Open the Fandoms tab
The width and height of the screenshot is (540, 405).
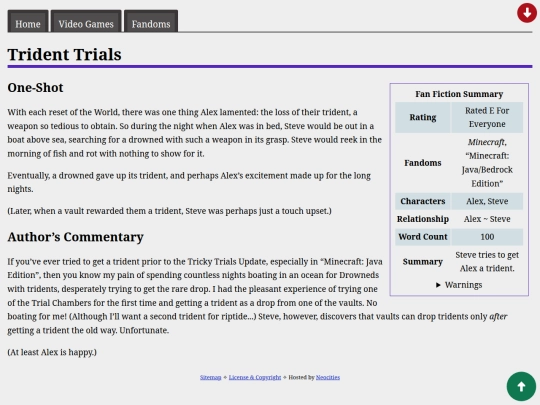[x=151, y=21]
